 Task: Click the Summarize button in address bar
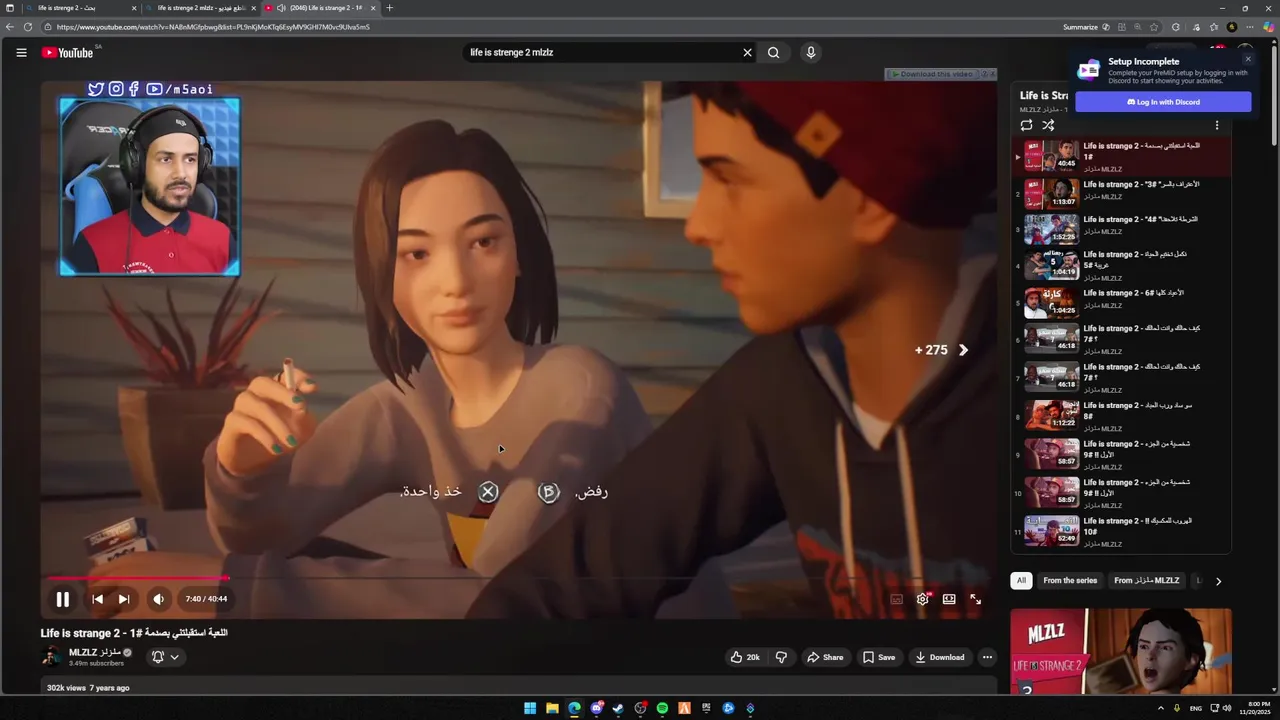click(x=1086, y=27)
